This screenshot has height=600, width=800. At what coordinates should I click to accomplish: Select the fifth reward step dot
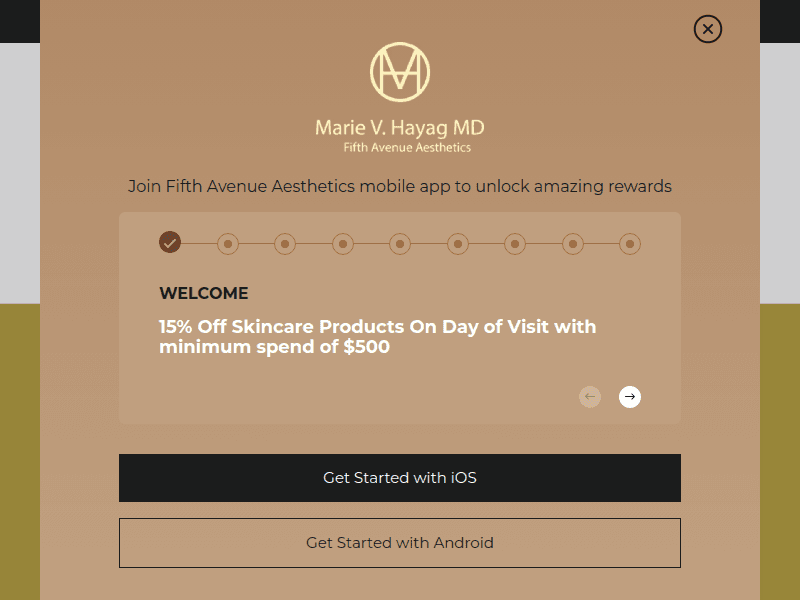[400, 244]
